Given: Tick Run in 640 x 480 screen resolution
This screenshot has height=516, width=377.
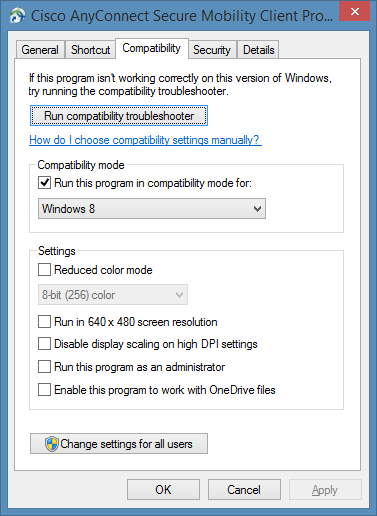Looking at the screenshot, I should tap(44, 322).
